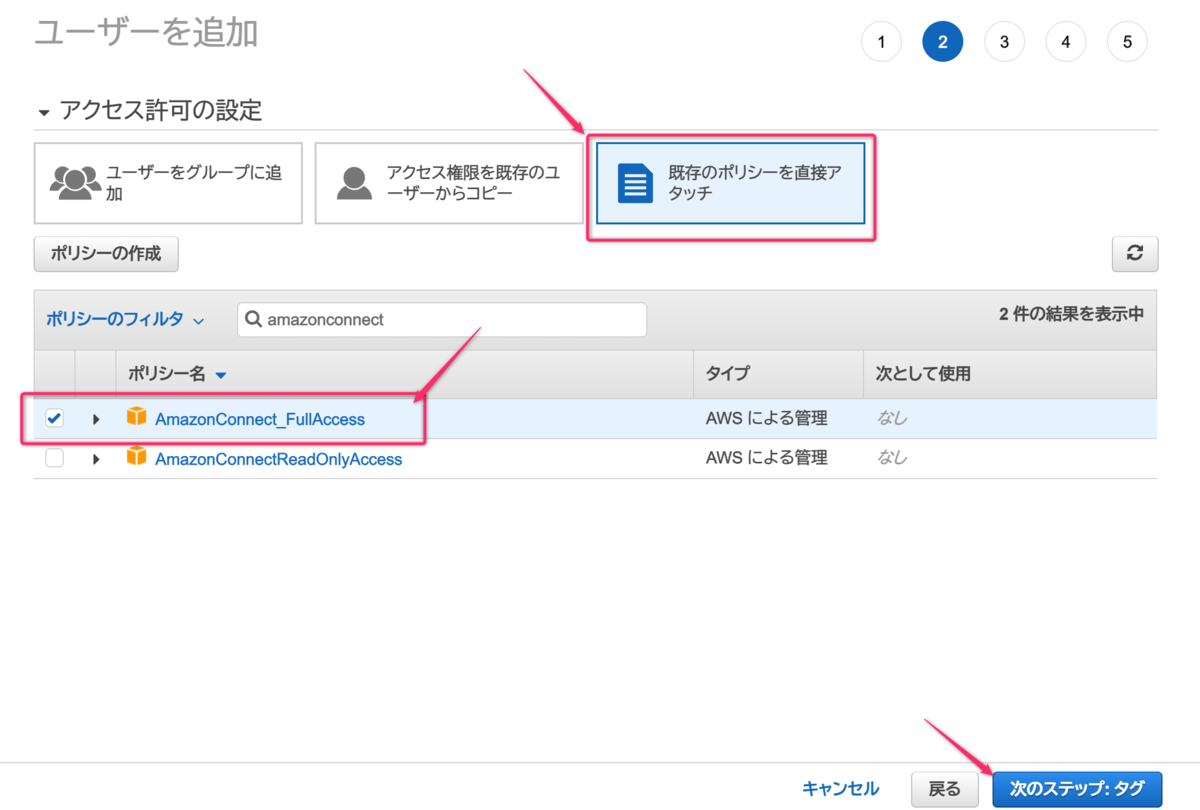Click current wizard step 2
The width and height of the screenshot is (1200, 810).
point(943,42)
